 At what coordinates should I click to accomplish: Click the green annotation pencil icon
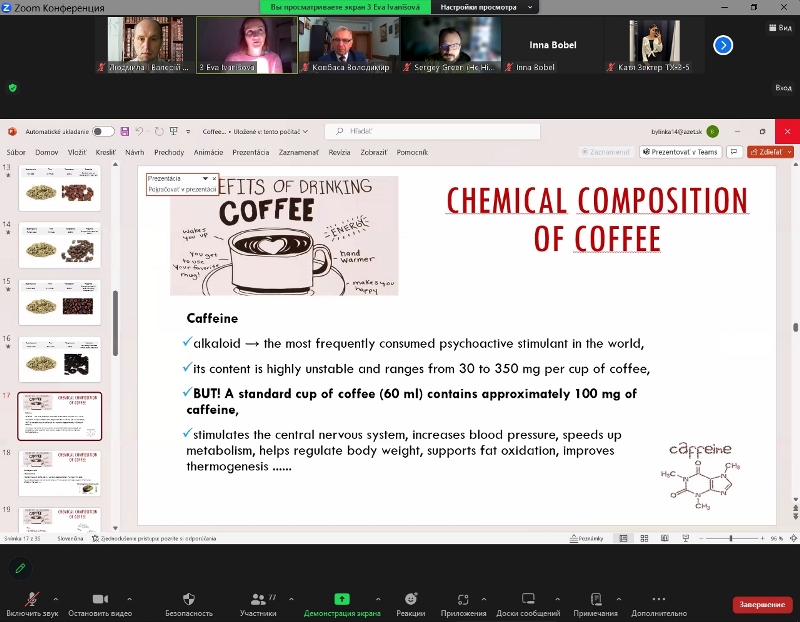19,568
